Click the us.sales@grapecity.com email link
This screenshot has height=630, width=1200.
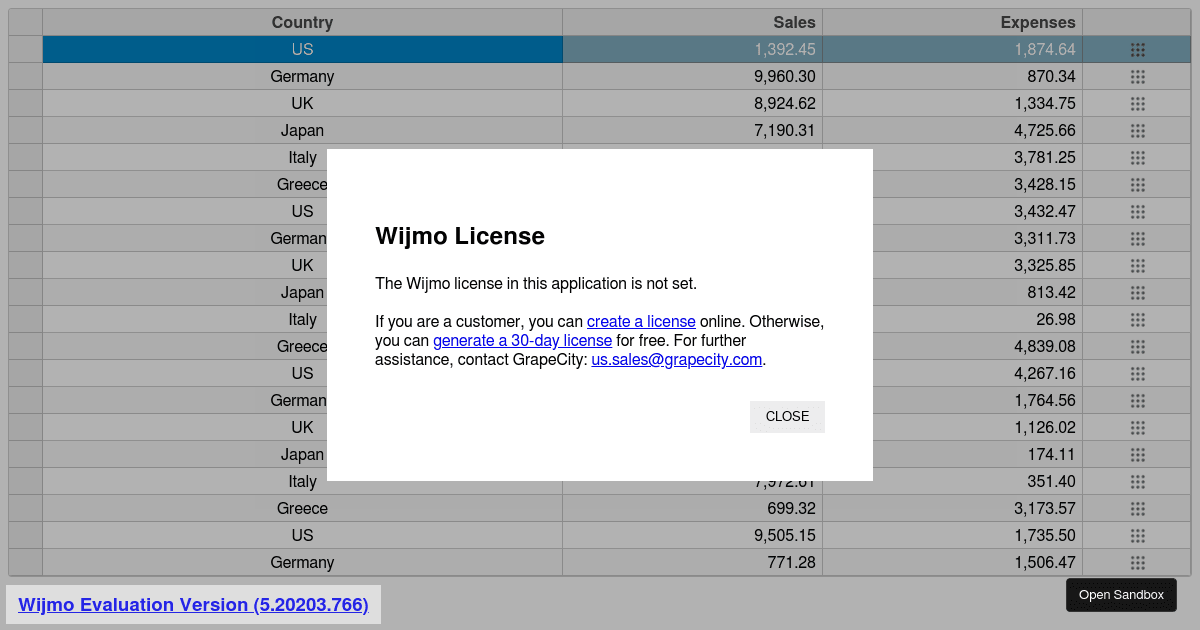676,359
